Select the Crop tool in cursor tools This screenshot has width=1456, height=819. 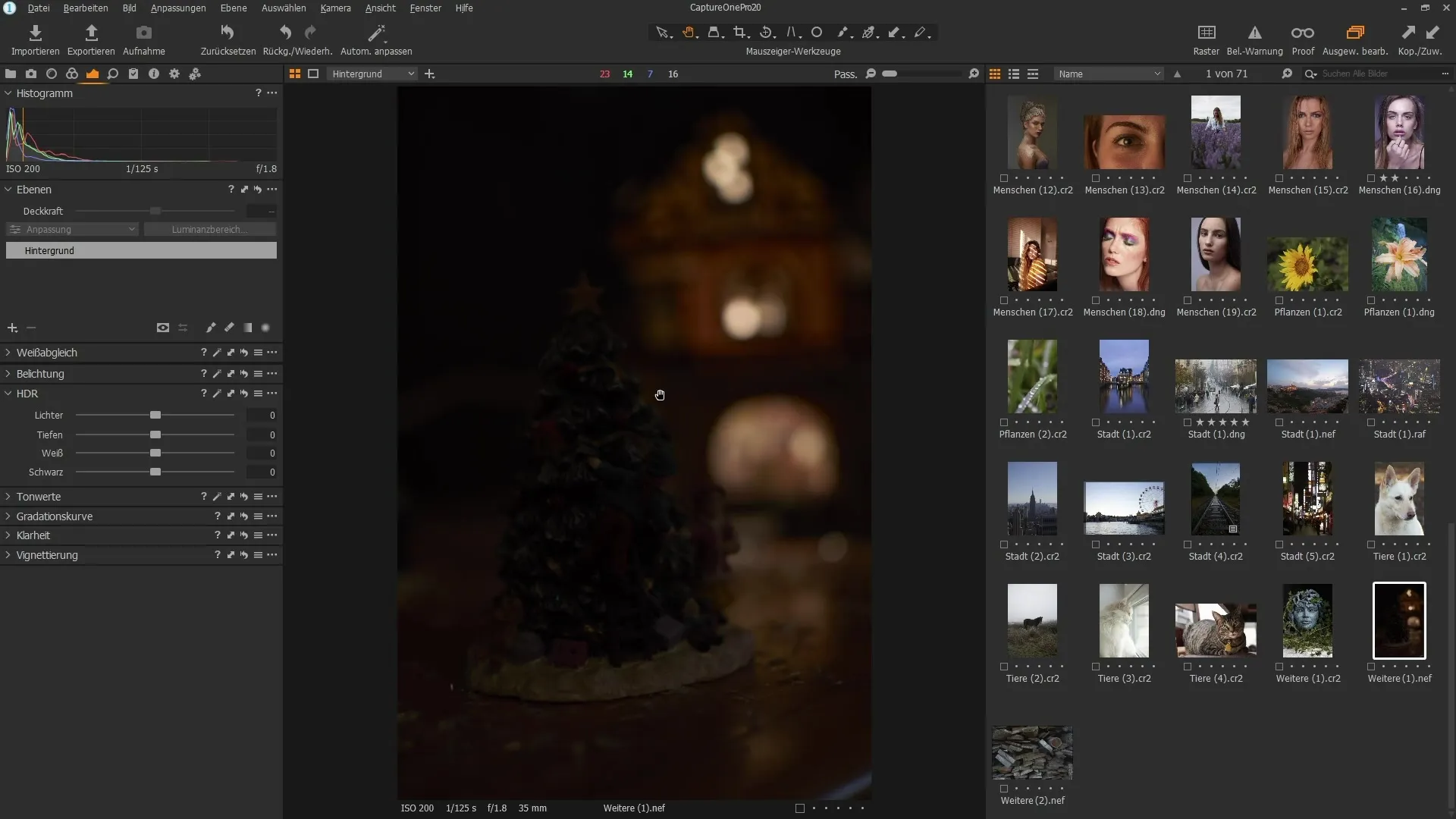pos(740,33)
